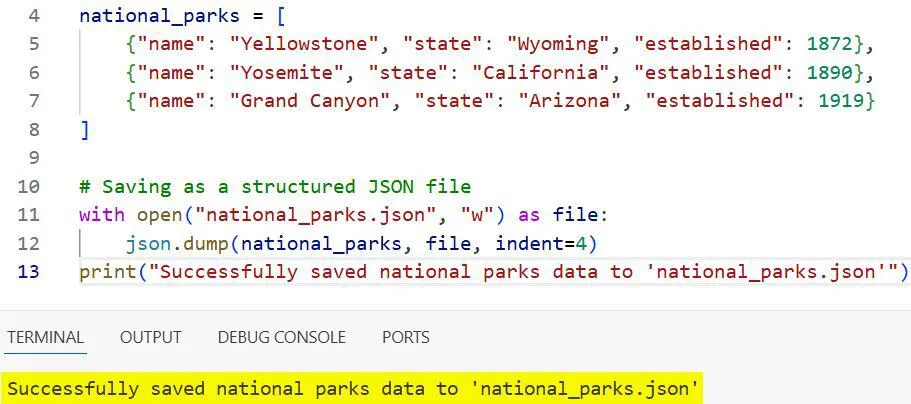Click the "Grand Canyon" string
The height and width of the screenshot is (404, 911).
point(289,100)
